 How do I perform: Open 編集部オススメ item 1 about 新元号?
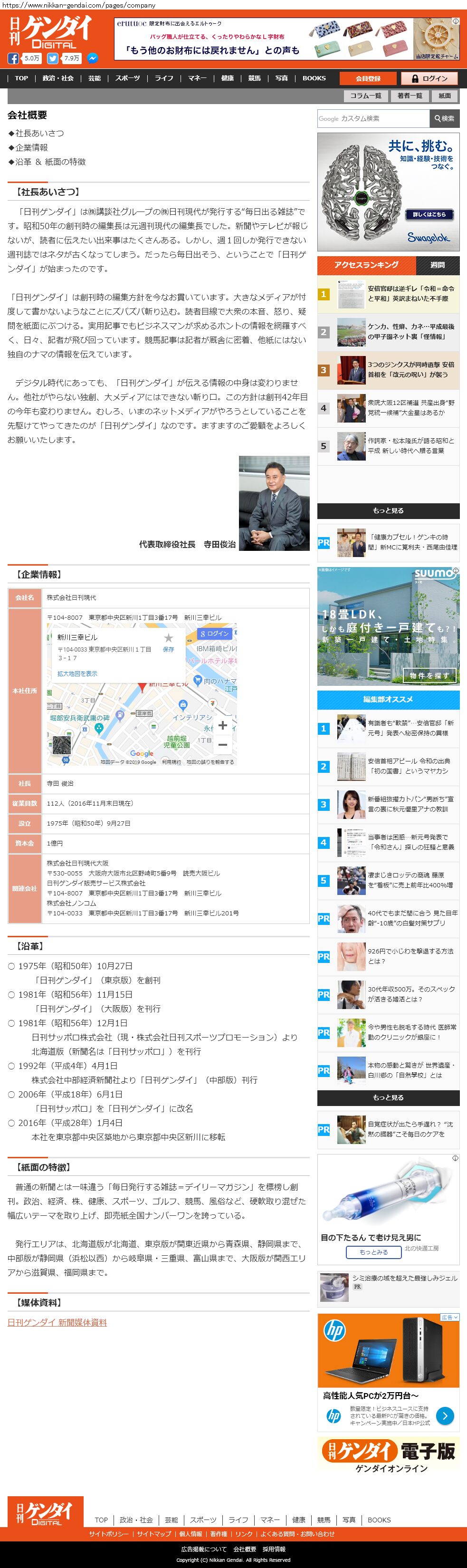(x=389, y=729)
